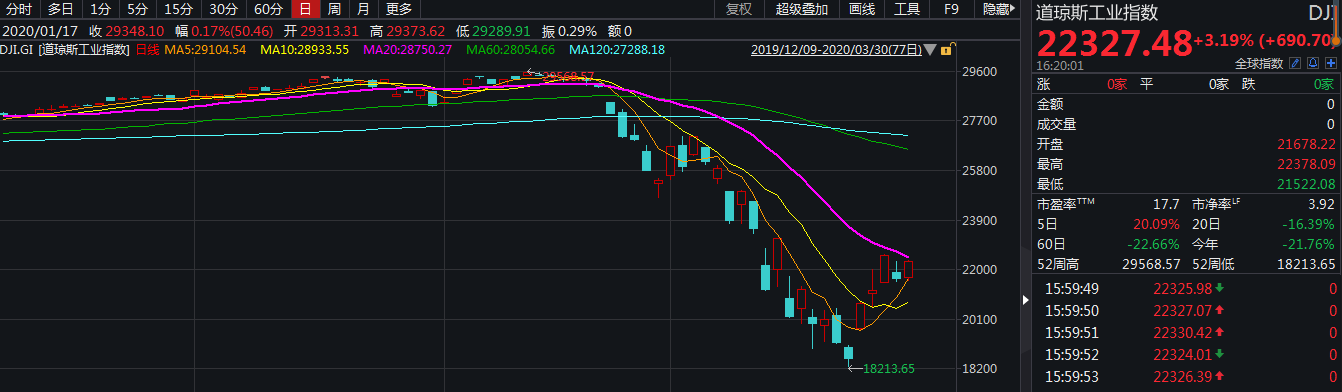1342x392 pixels.
Task: Click the 道琼斯工业指数 panel title
Action: click(x=1096, y=13)
